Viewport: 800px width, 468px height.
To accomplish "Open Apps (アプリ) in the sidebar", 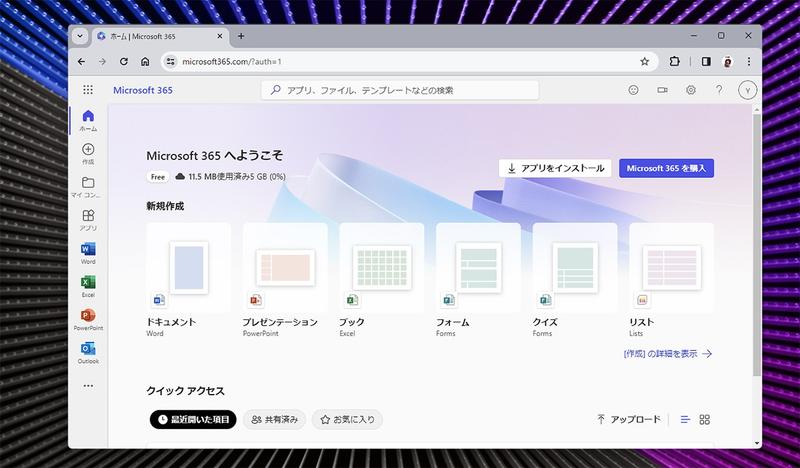I will tap(88, 220).
